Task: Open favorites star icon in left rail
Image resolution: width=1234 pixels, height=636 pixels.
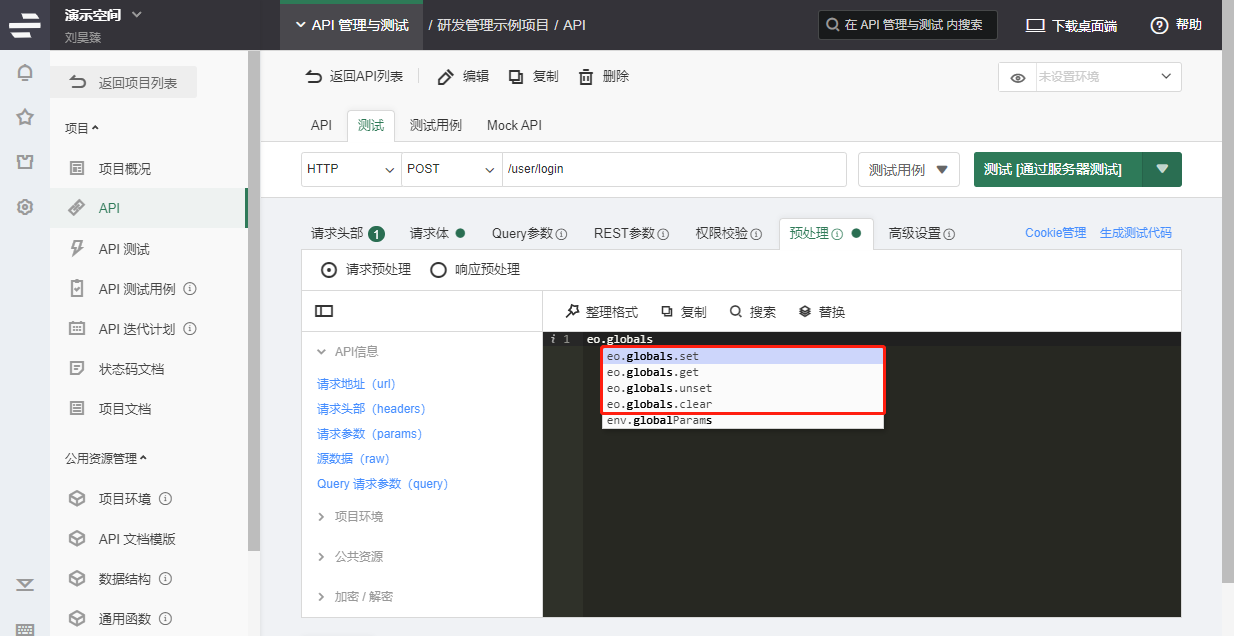Action: coord(25,117)
